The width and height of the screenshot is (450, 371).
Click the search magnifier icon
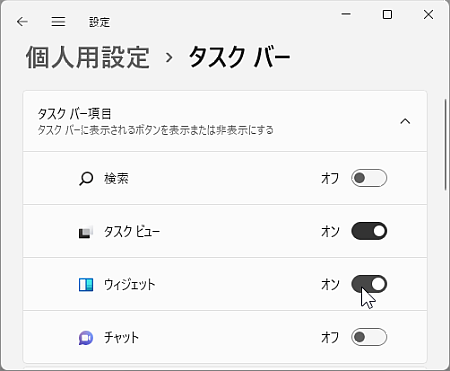tap(86, 178)
